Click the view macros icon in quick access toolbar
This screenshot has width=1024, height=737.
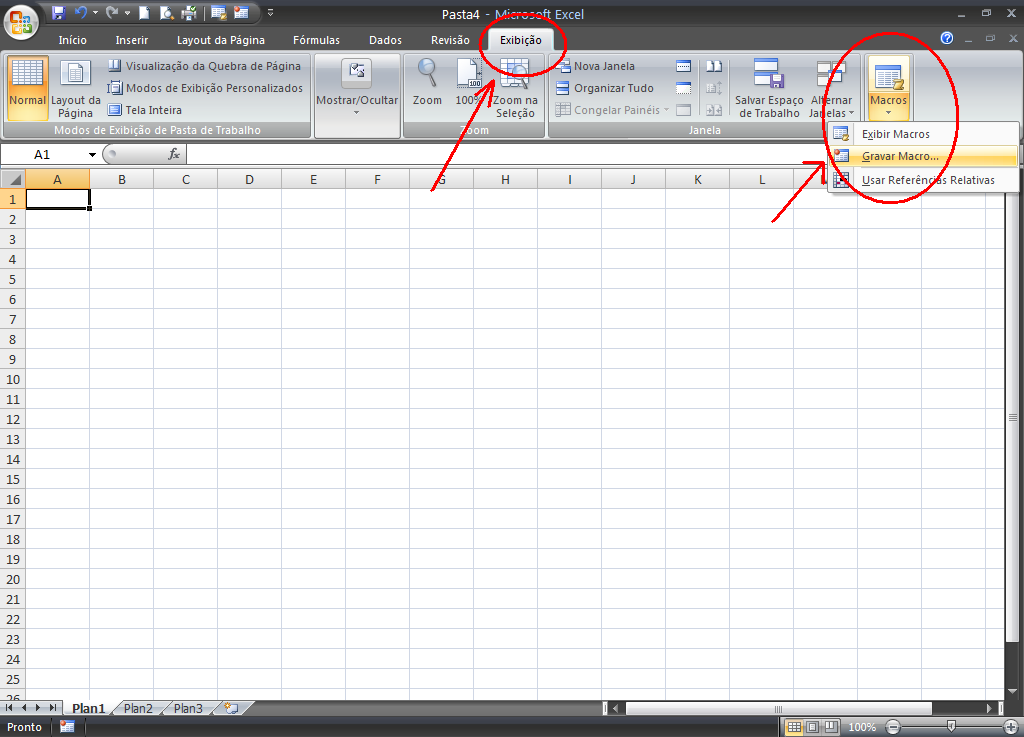219,13
